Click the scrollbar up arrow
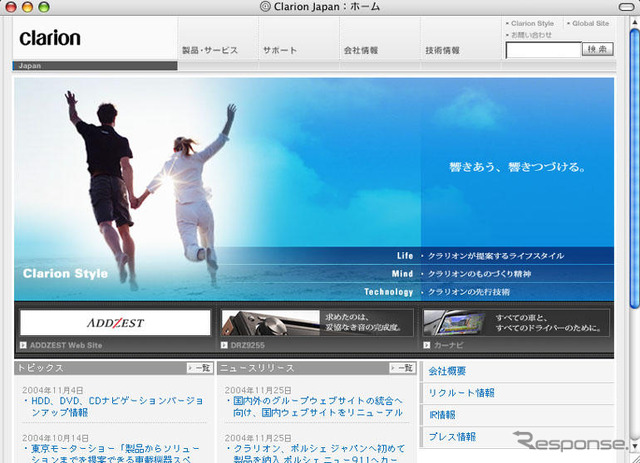Image resolution: width=640 pixels, height=463 pixels. [634, 22]
